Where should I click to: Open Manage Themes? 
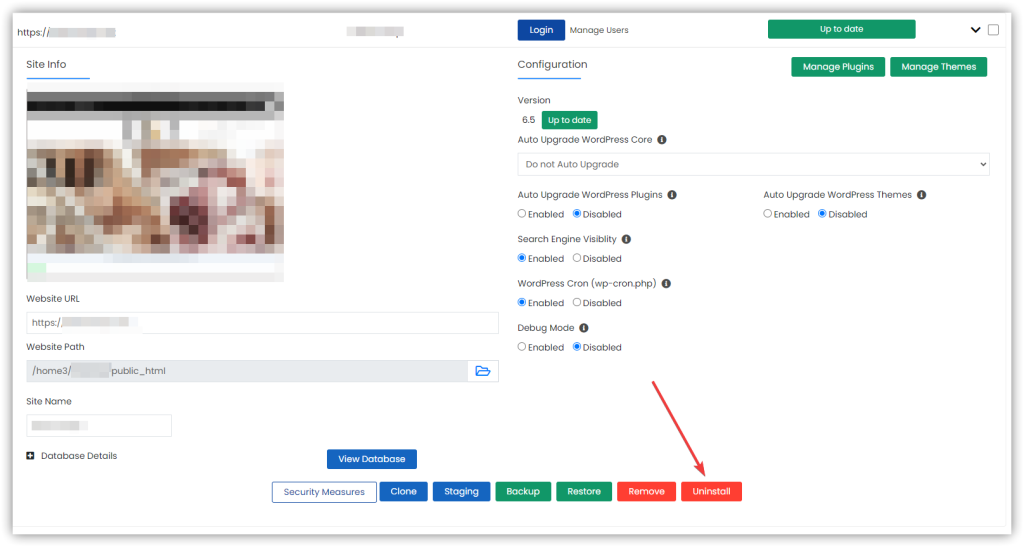click(x=938, y=67)
